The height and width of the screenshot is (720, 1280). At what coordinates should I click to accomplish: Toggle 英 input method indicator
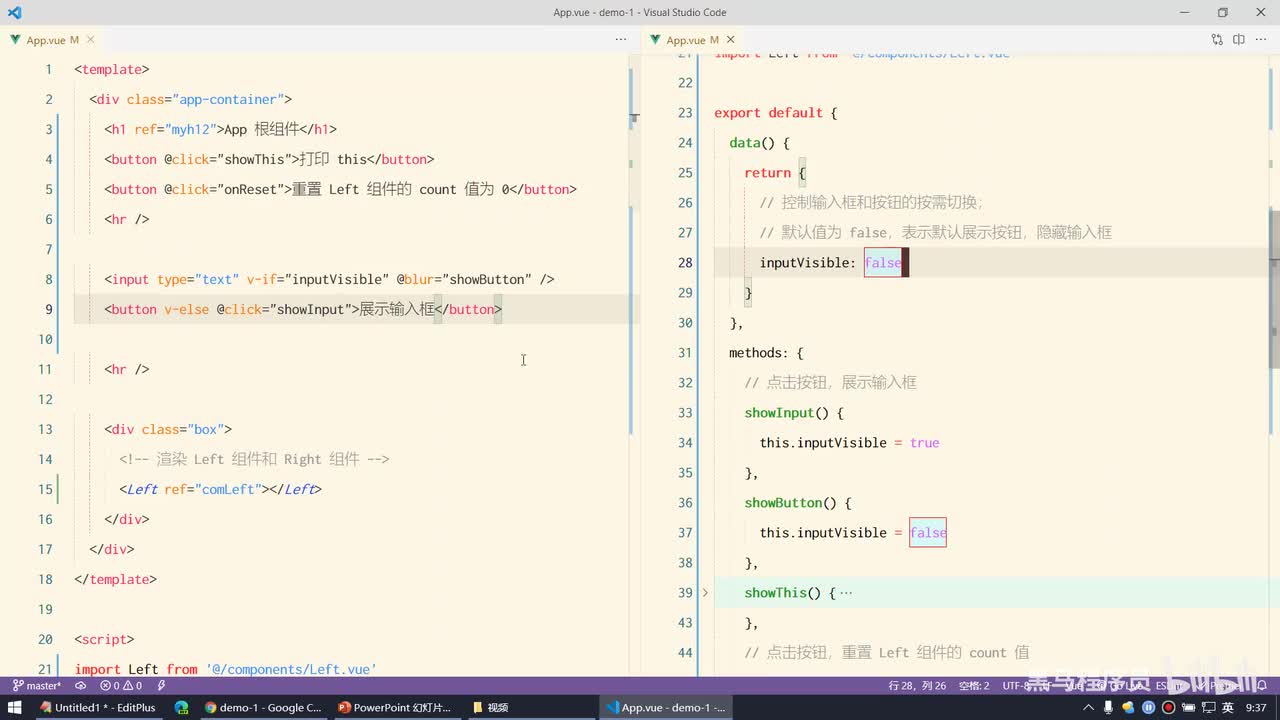point(1227,707)
